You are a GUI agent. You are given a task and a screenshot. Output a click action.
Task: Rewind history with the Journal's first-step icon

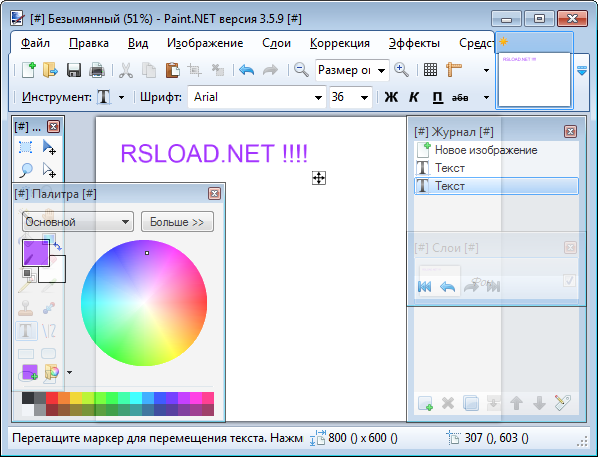[424, 286]
